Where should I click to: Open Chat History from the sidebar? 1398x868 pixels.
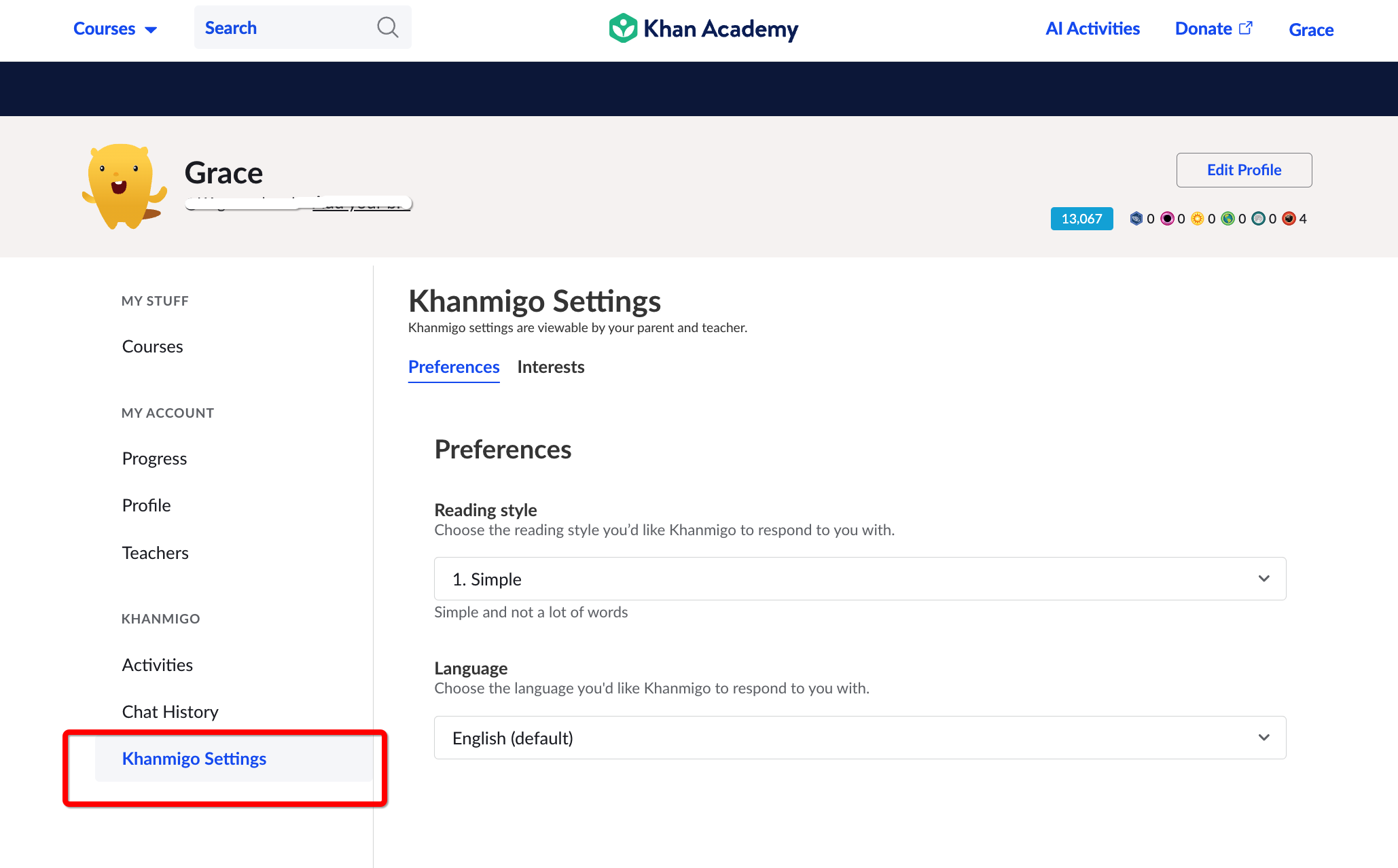[x=170, y=711]
